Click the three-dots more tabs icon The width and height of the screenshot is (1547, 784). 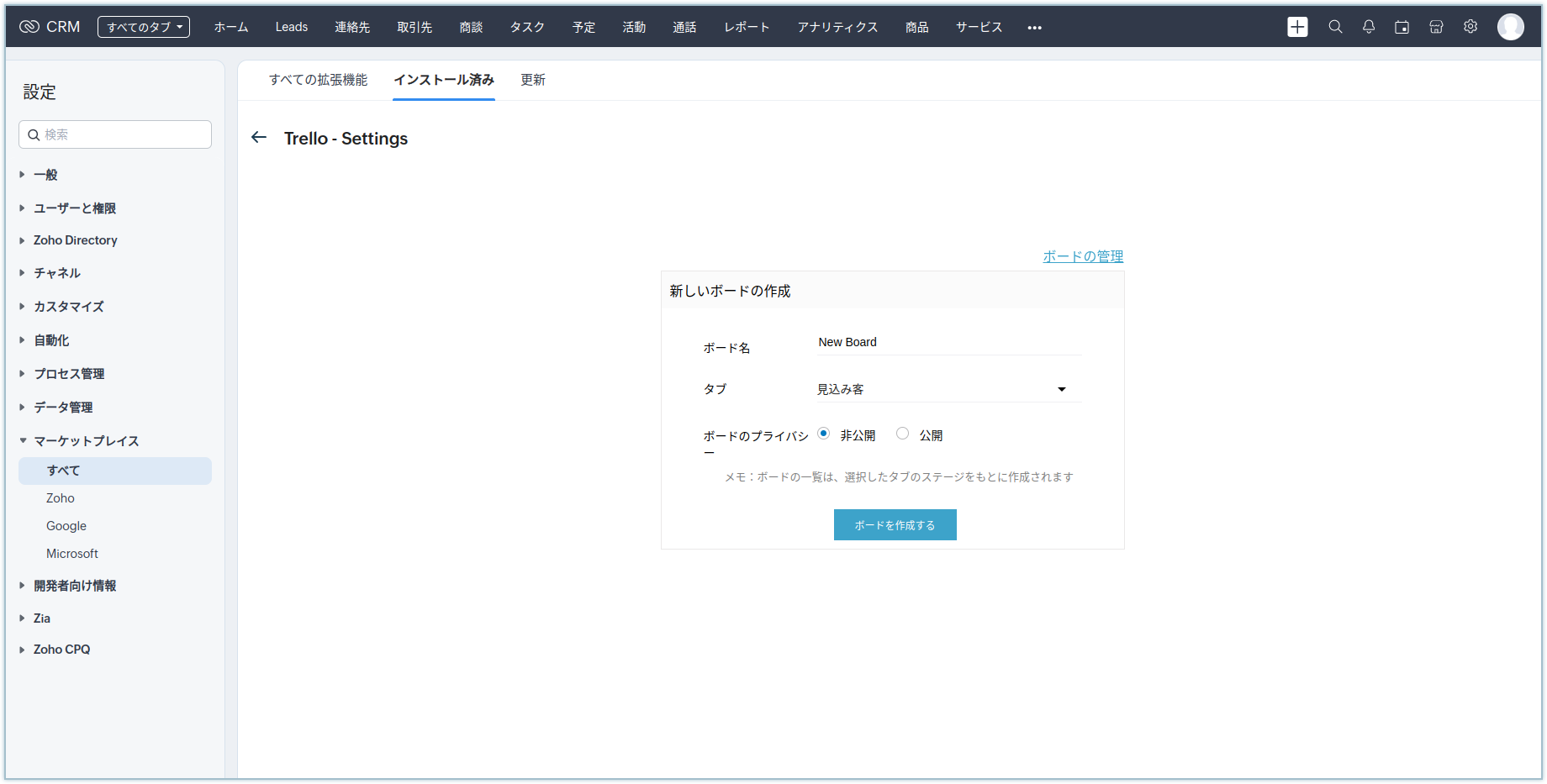(1034, 28)
